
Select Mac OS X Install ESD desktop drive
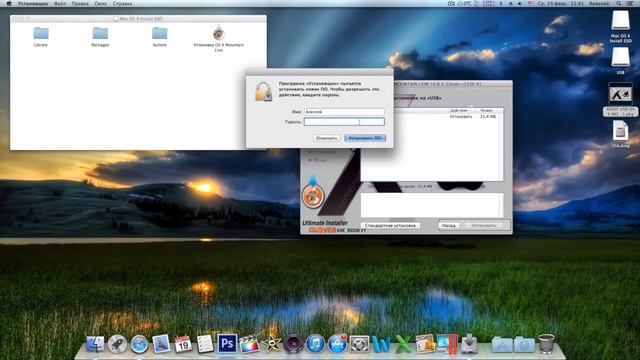pyautogui.click(x=620, y=27)
